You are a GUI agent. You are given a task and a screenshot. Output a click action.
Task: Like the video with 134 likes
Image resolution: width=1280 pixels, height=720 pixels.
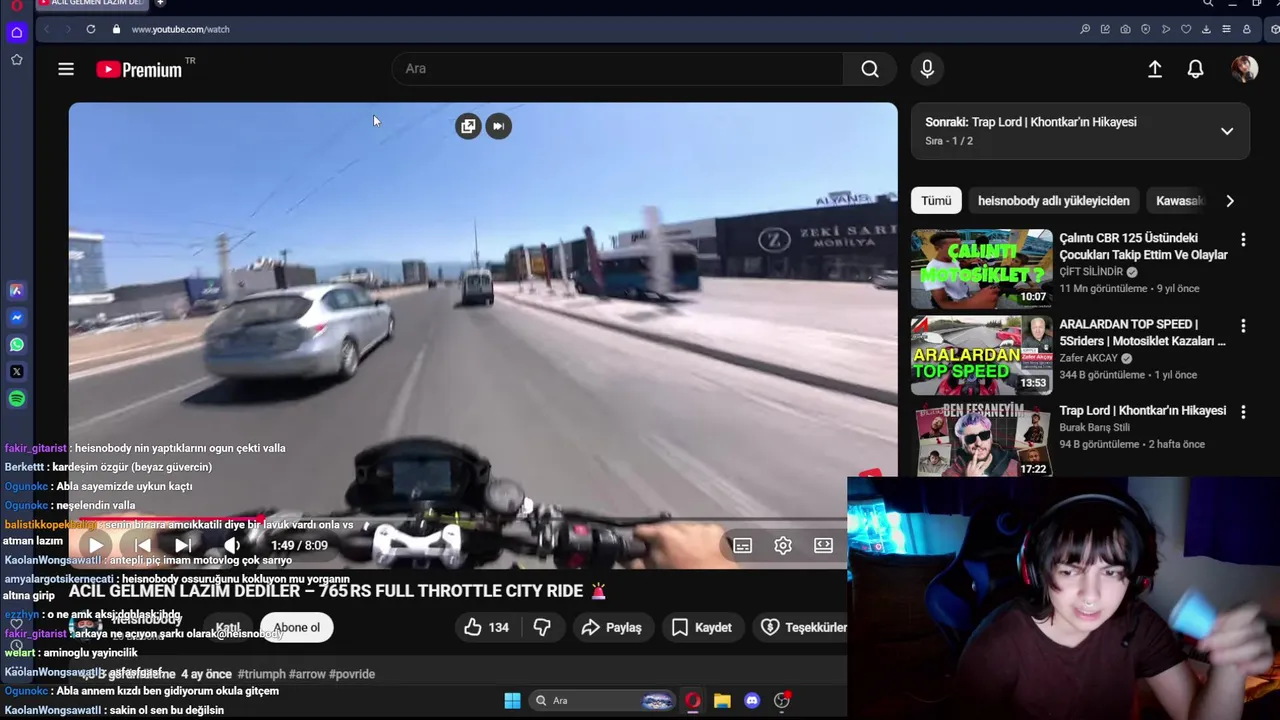click(x=487, y=627)
